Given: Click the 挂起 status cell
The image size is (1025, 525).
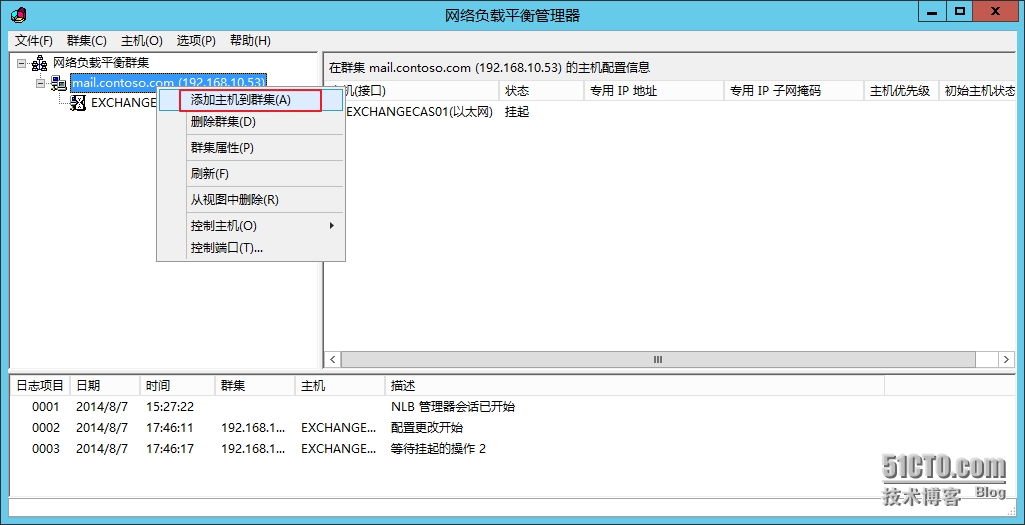Looking at the screenshot, I should pos(517,112).
